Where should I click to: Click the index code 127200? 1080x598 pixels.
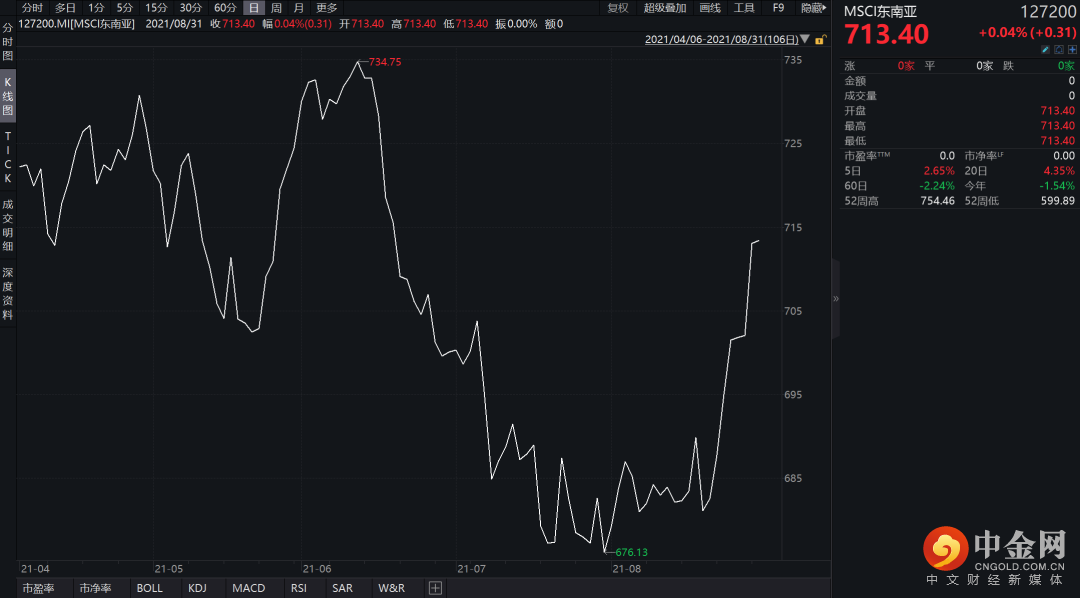pos(1047,12)
